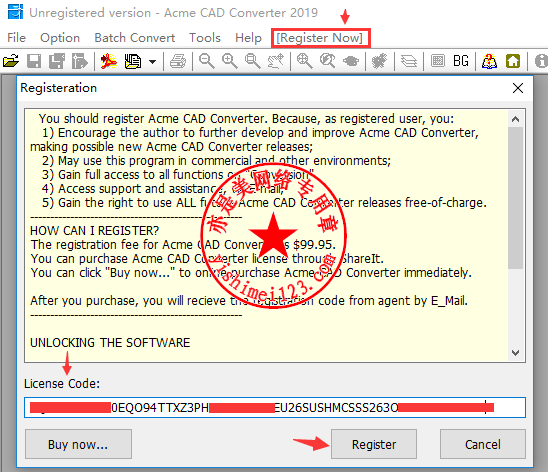Click the vertical scrollbar thumb in text area

point(515,198)
